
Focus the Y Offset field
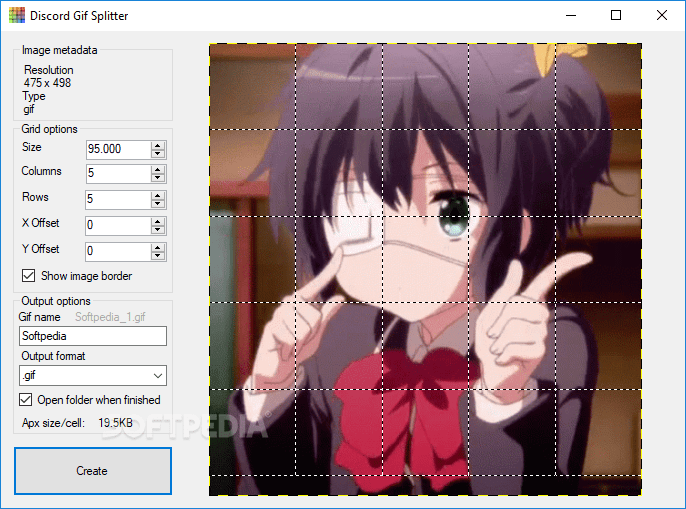click(118, 251)
